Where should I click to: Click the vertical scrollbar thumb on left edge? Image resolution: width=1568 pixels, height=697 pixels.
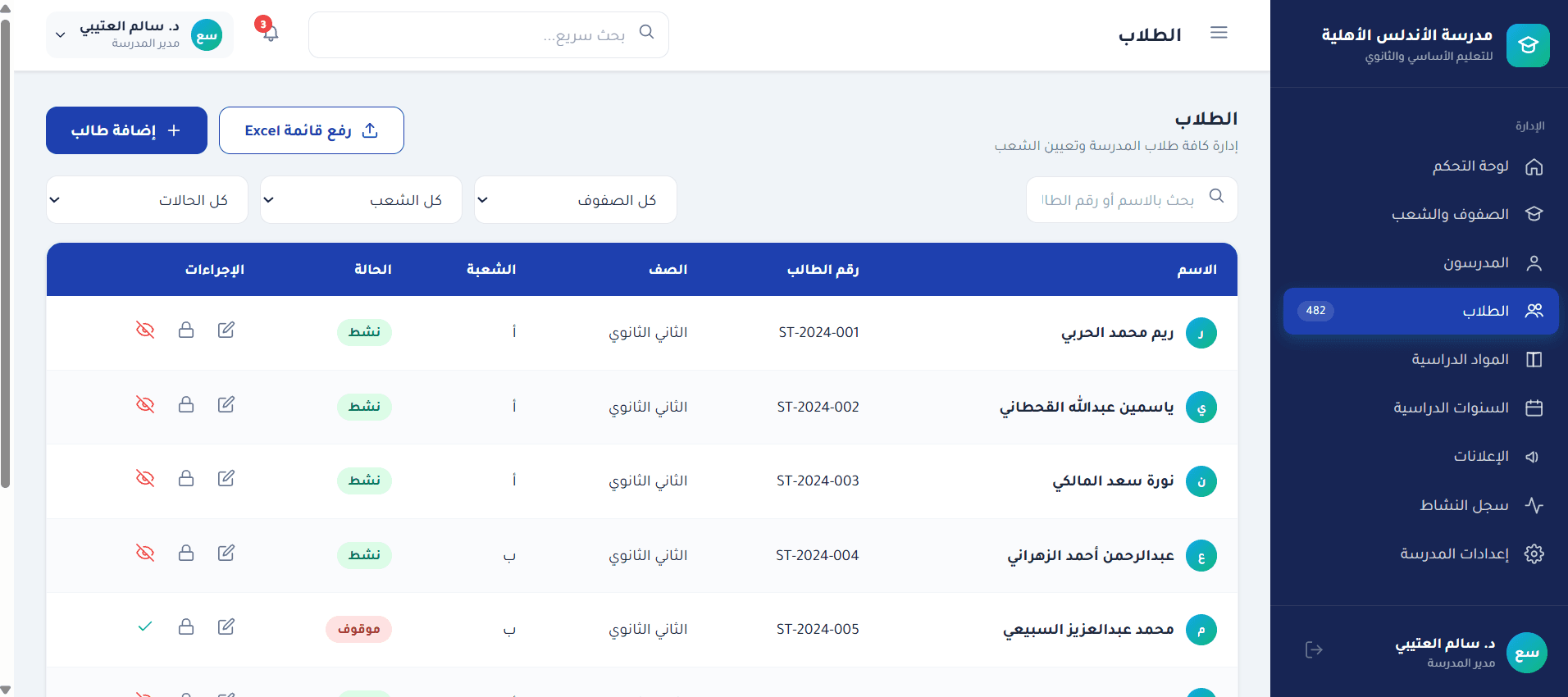(x=6, y=253)
